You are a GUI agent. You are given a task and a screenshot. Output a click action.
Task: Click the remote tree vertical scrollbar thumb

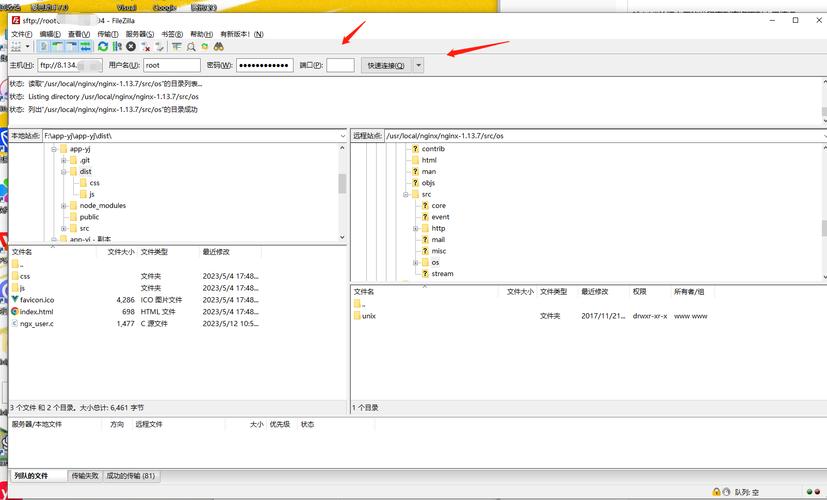[x=824, y=228]
